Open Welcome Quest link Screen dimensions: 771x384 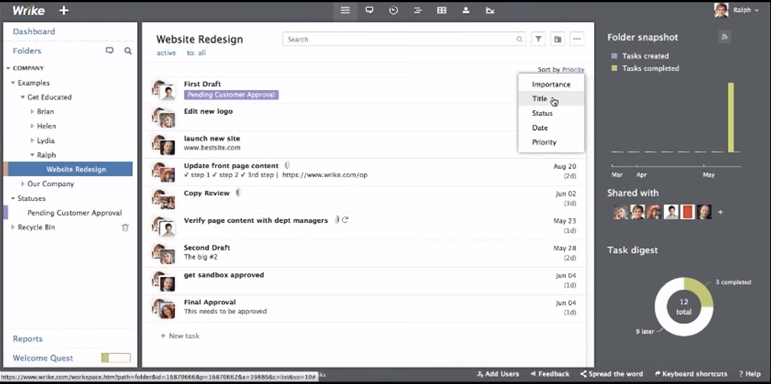43,358
